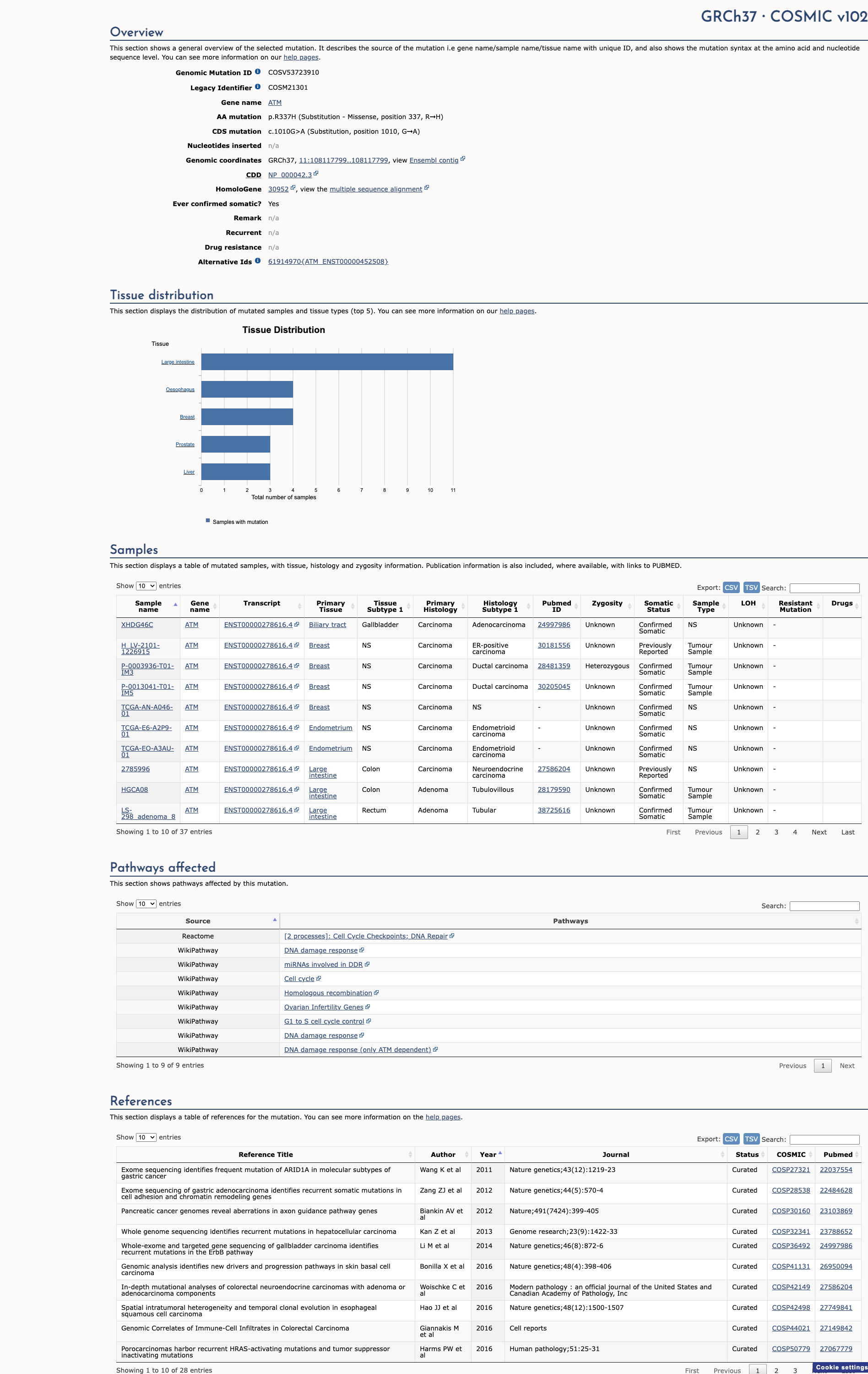Screen dimensions: 868x1374
Task: Jump to Last page of Samples table
Action: point(848,833)
